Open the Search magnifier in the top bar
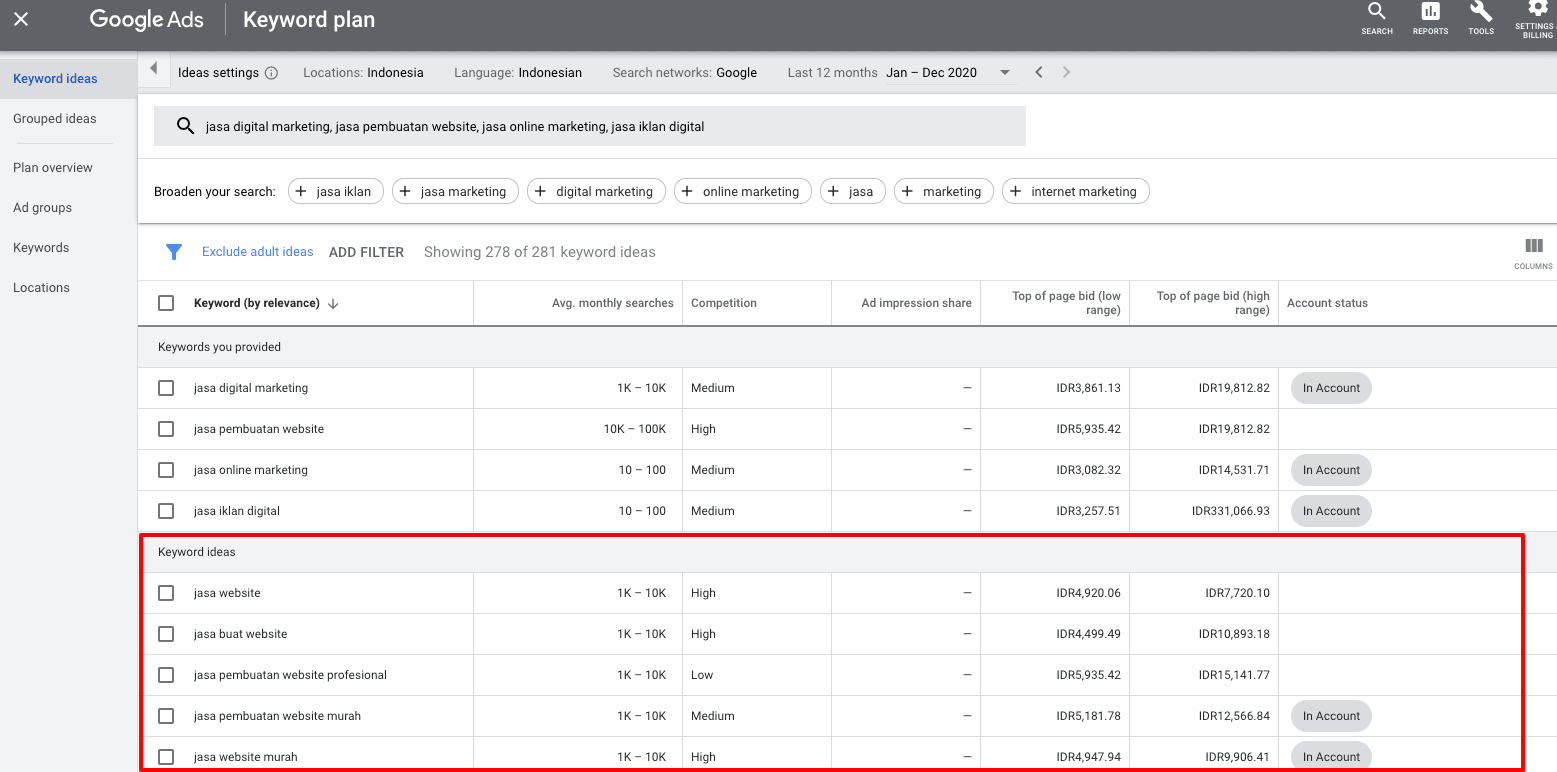 (x=1377, y=17)
